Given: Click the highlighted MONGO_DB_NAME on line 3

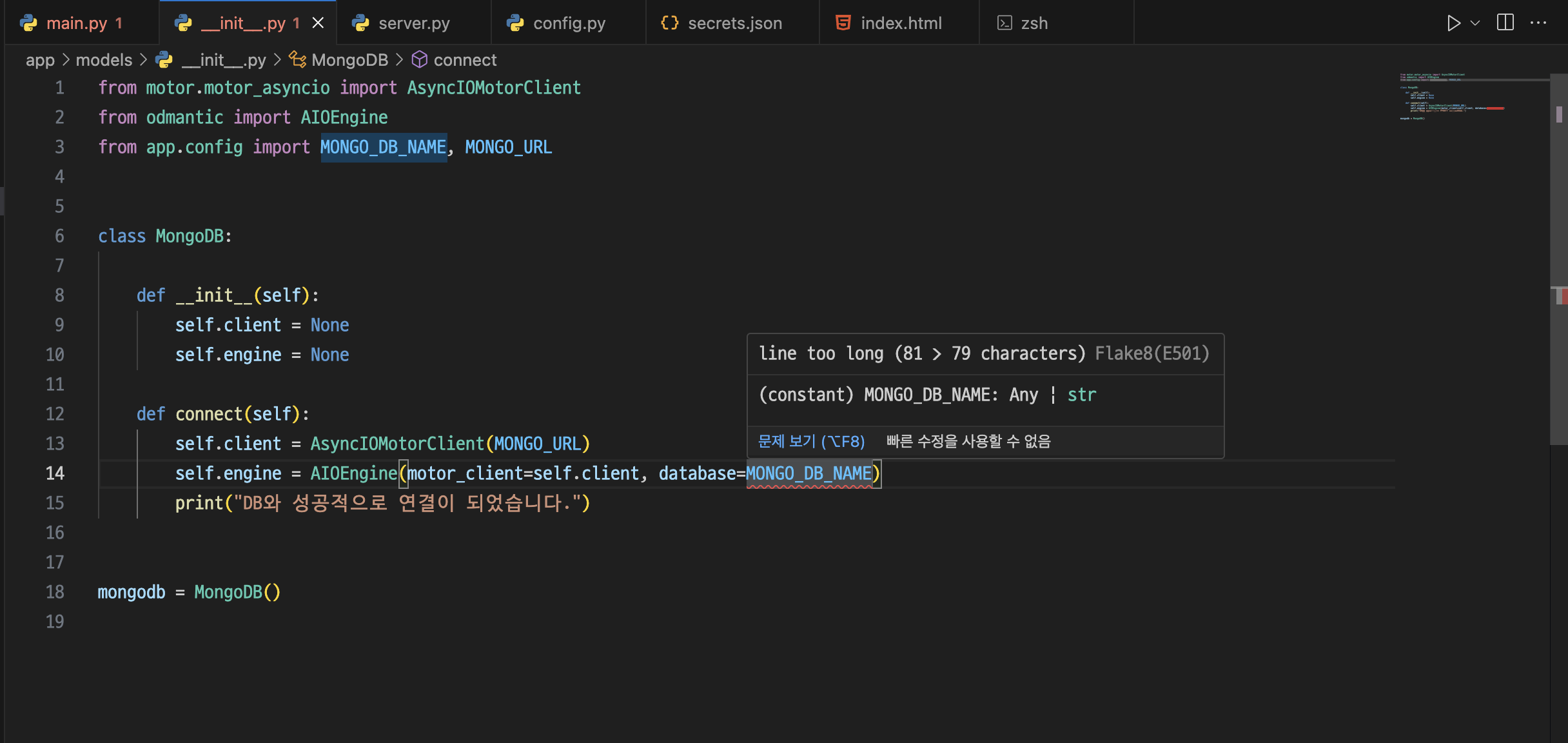Looking at the screenshot, I should 384,147.
